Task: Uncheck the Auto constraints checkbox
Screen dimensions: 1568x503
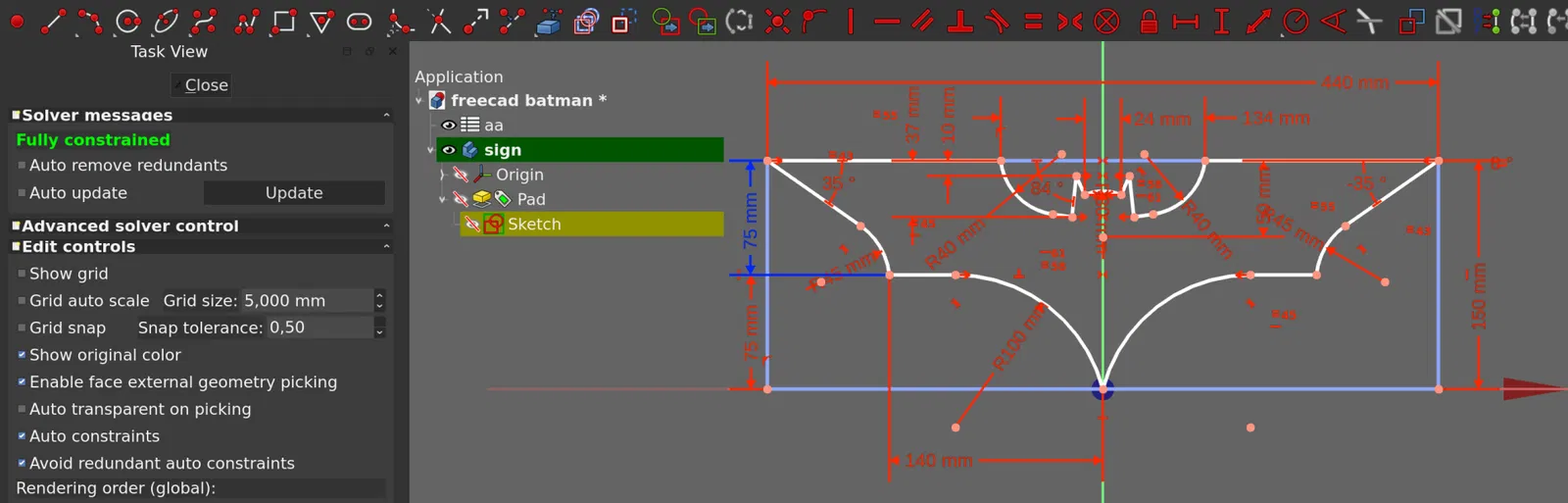Action: tap(22, 436)
